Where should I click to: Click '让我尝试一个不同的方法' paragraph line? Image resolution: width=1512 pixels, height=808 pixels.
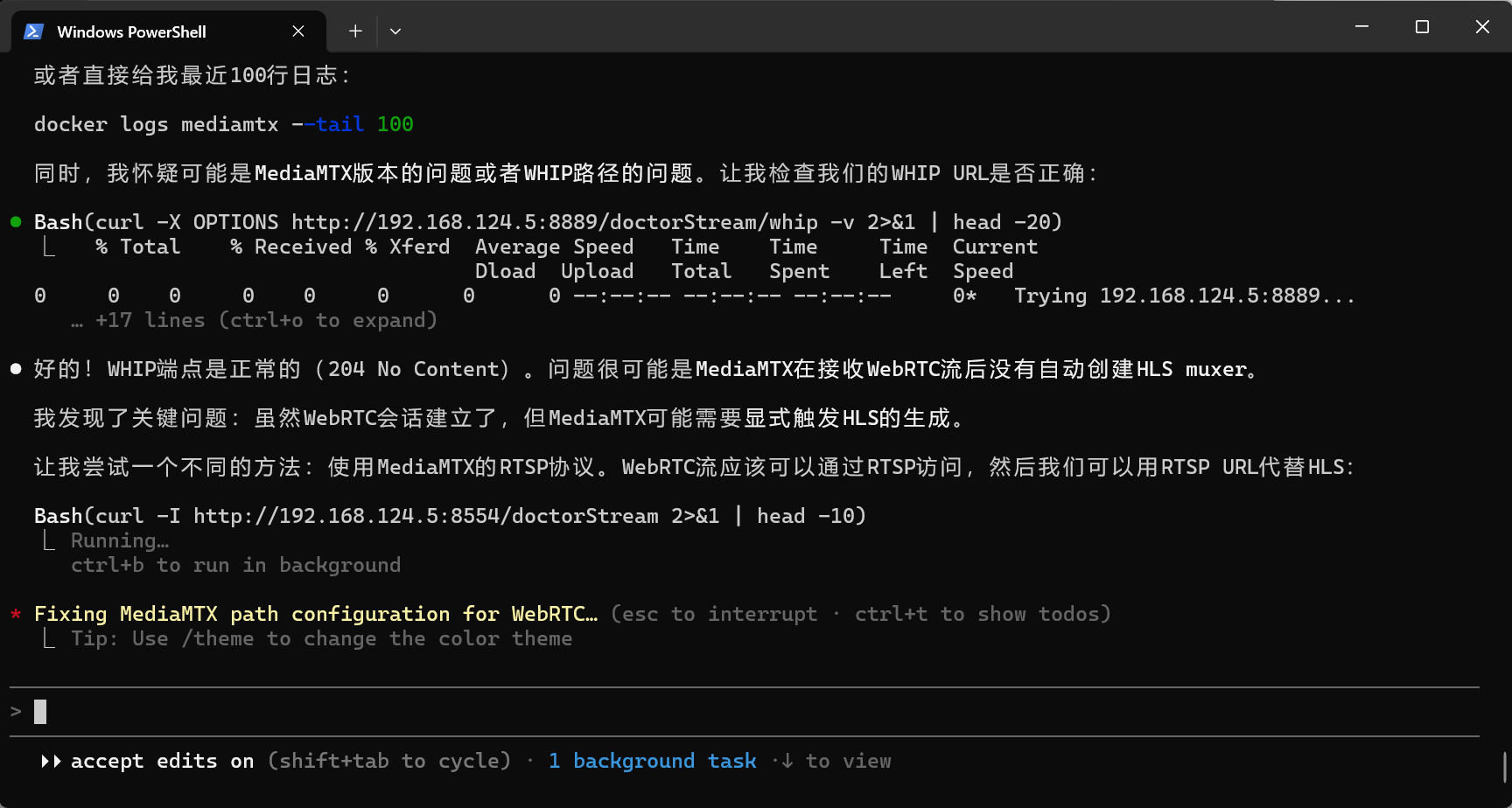695,467
